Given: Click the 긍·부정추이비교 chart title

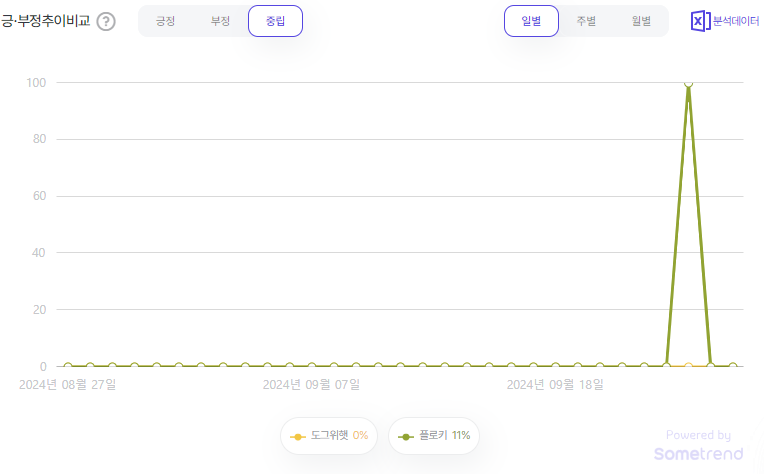Looking at the screenshot, I should [x=46, y=21].
